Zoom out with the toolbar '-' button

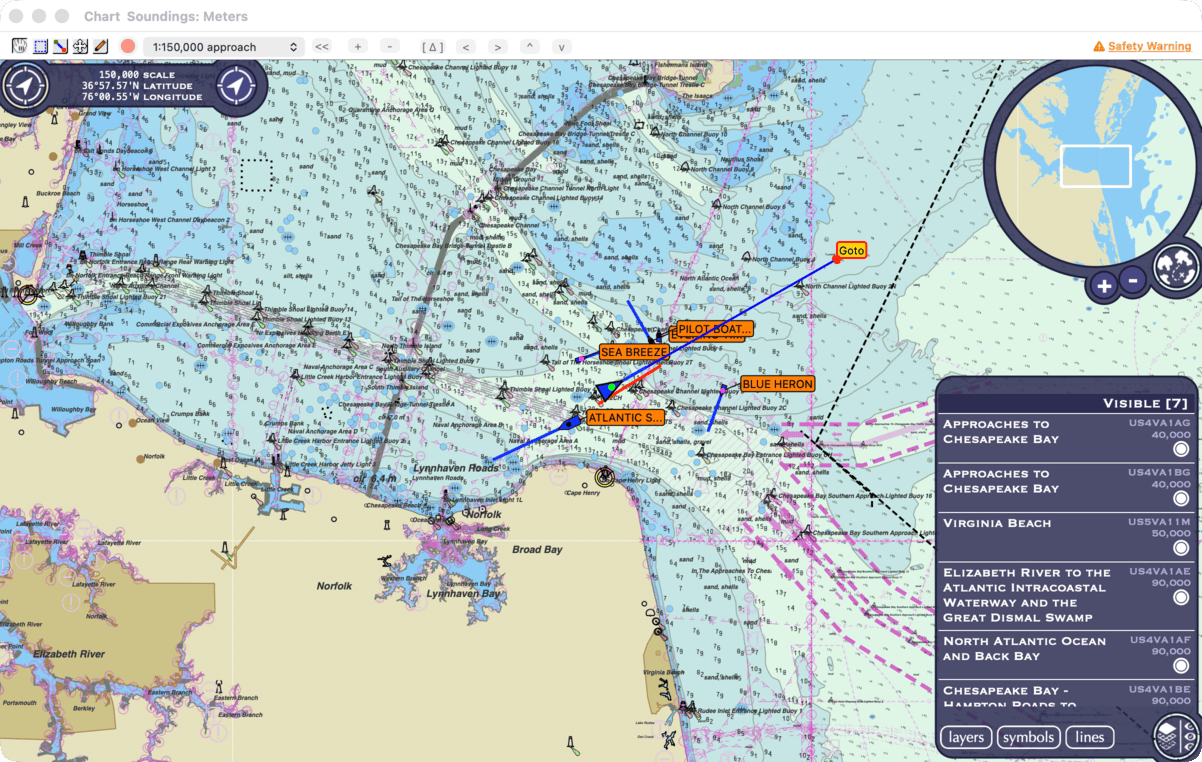391,47
